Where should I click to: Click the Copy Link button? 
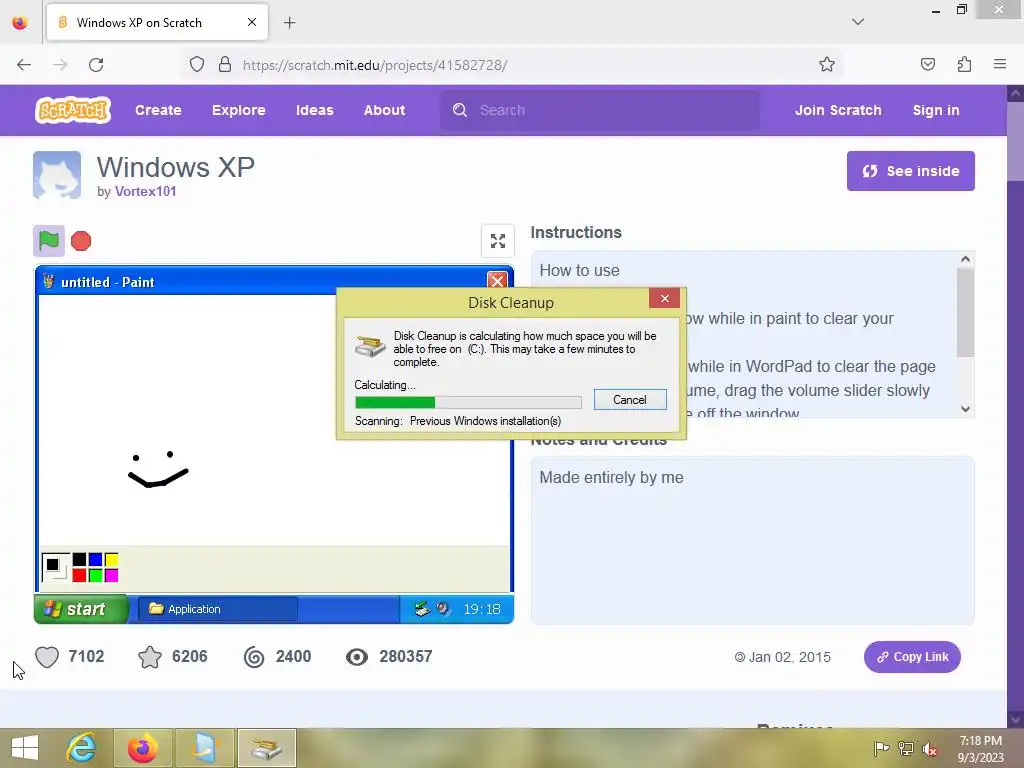912,657
